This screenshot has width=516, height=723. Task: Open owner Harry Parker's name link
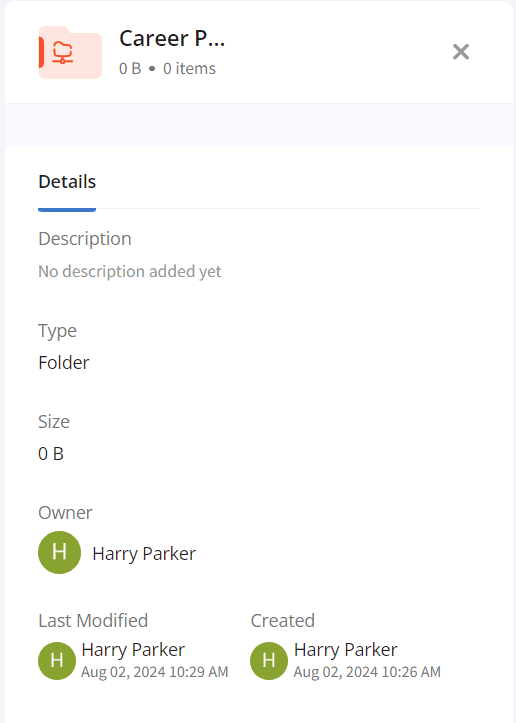coord(144,553)
